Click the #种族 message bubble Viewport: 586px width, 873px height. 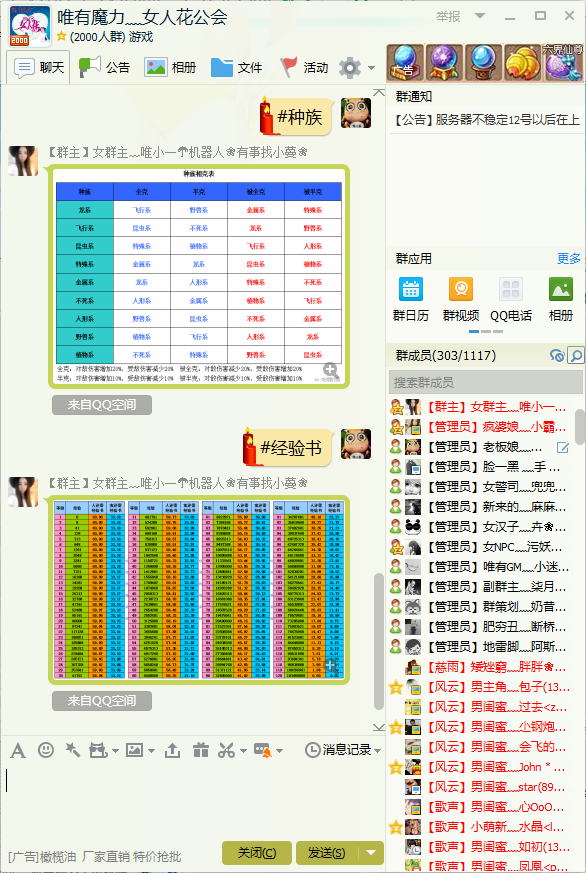point(296,117)
